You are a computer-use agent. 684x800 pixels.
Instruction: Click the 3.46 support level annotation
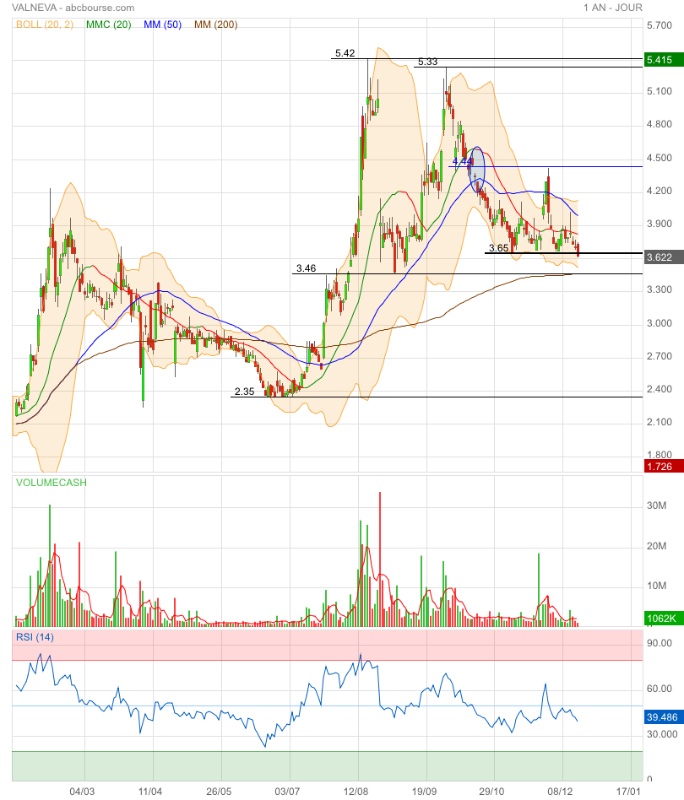click(306, 268)
